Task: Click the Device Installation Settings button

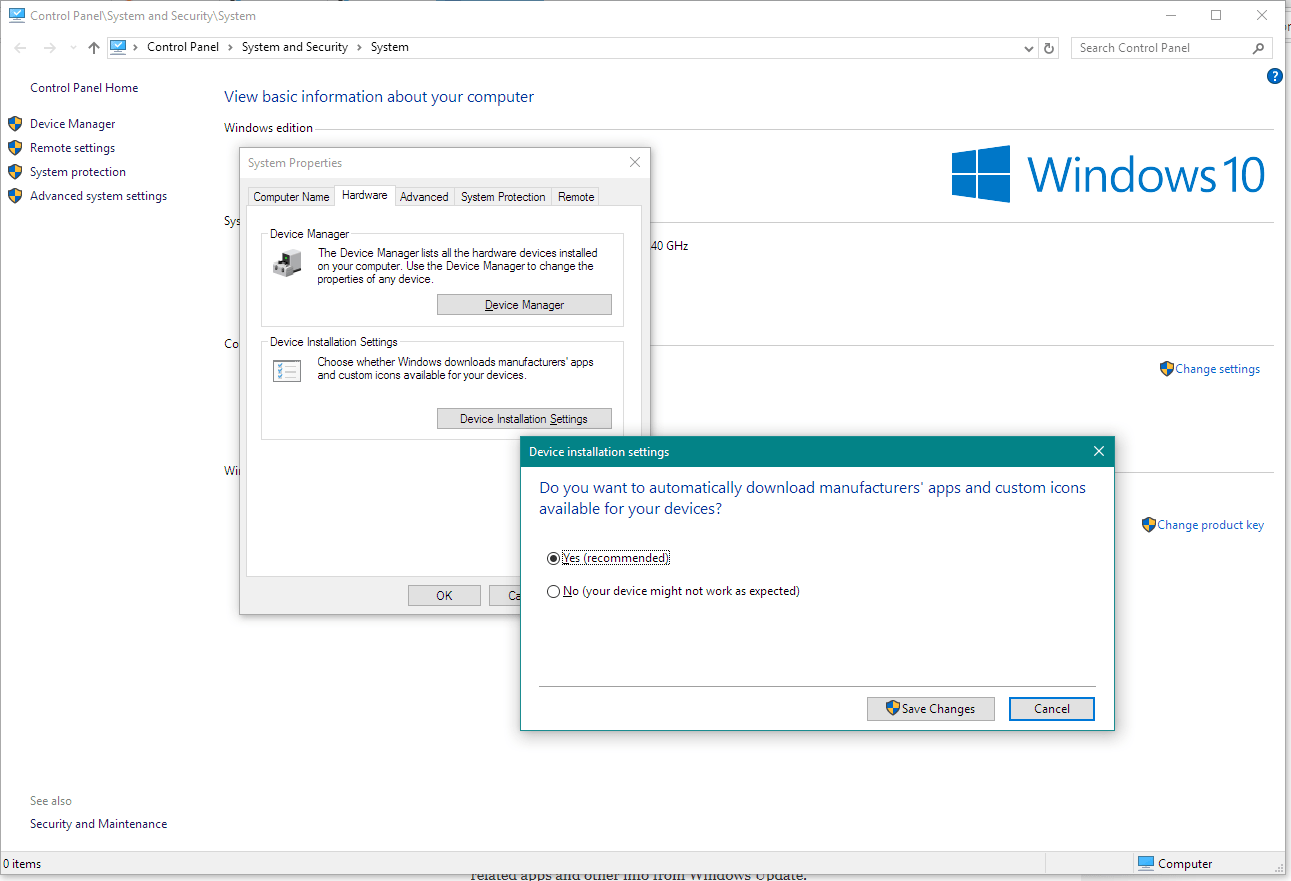Action: [524, 419]
